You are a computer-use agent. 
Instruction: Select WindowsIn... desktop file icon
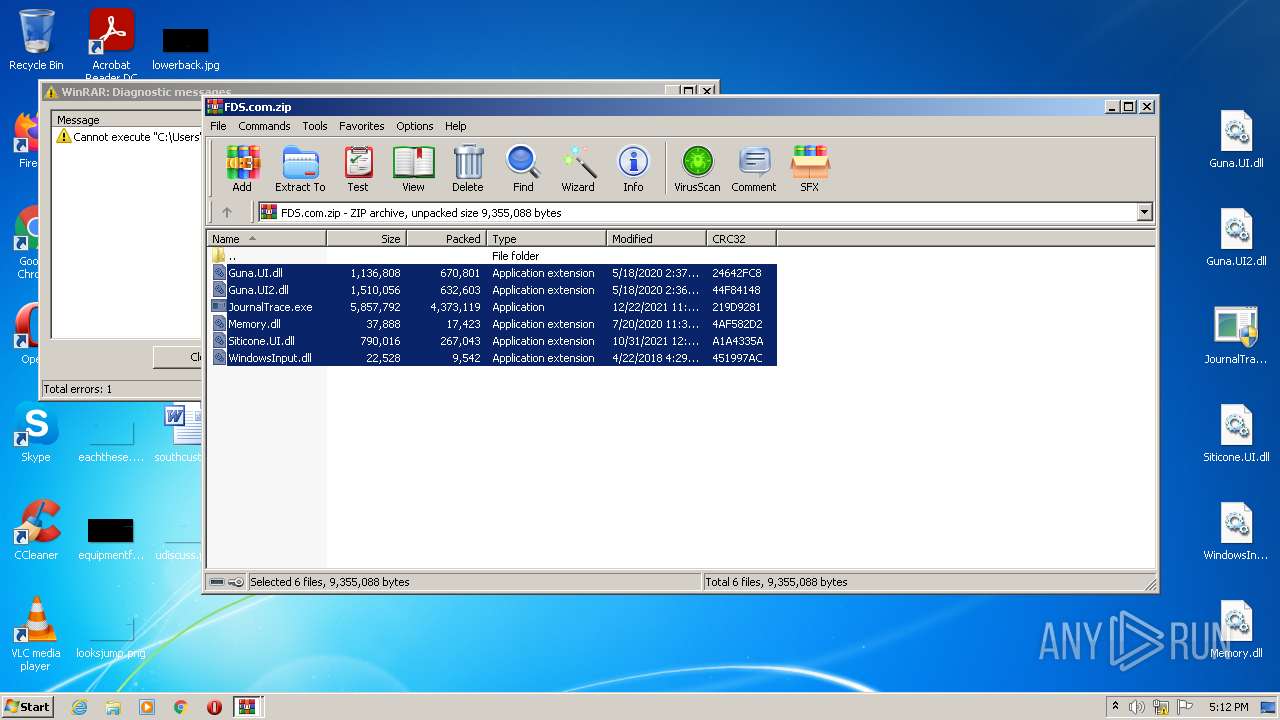pos(1236,532)
